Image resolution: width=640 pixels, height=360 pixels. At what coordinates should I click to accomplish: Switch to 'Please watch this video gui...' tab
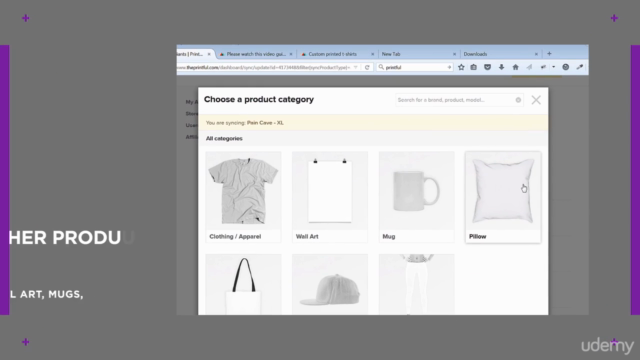256,54
